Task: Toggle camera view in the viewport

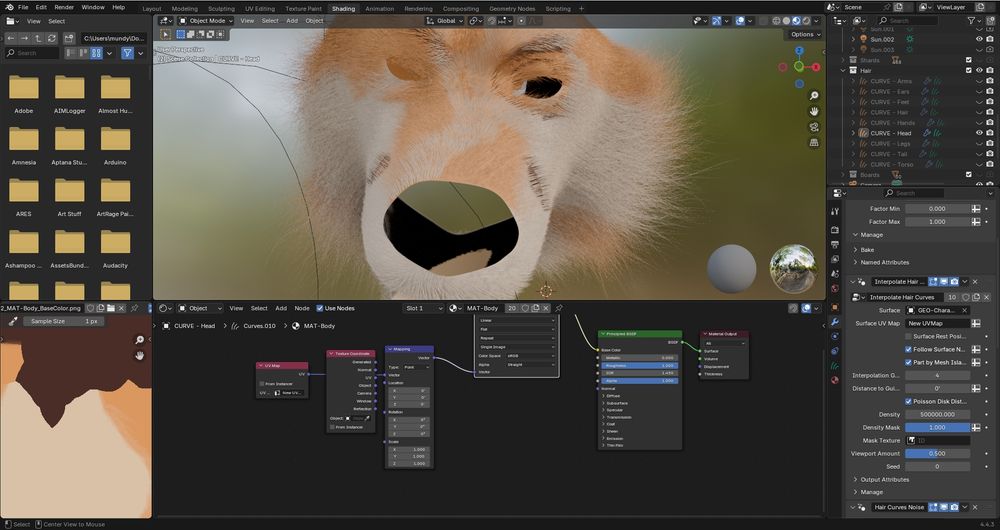Action: click(815, 125)
